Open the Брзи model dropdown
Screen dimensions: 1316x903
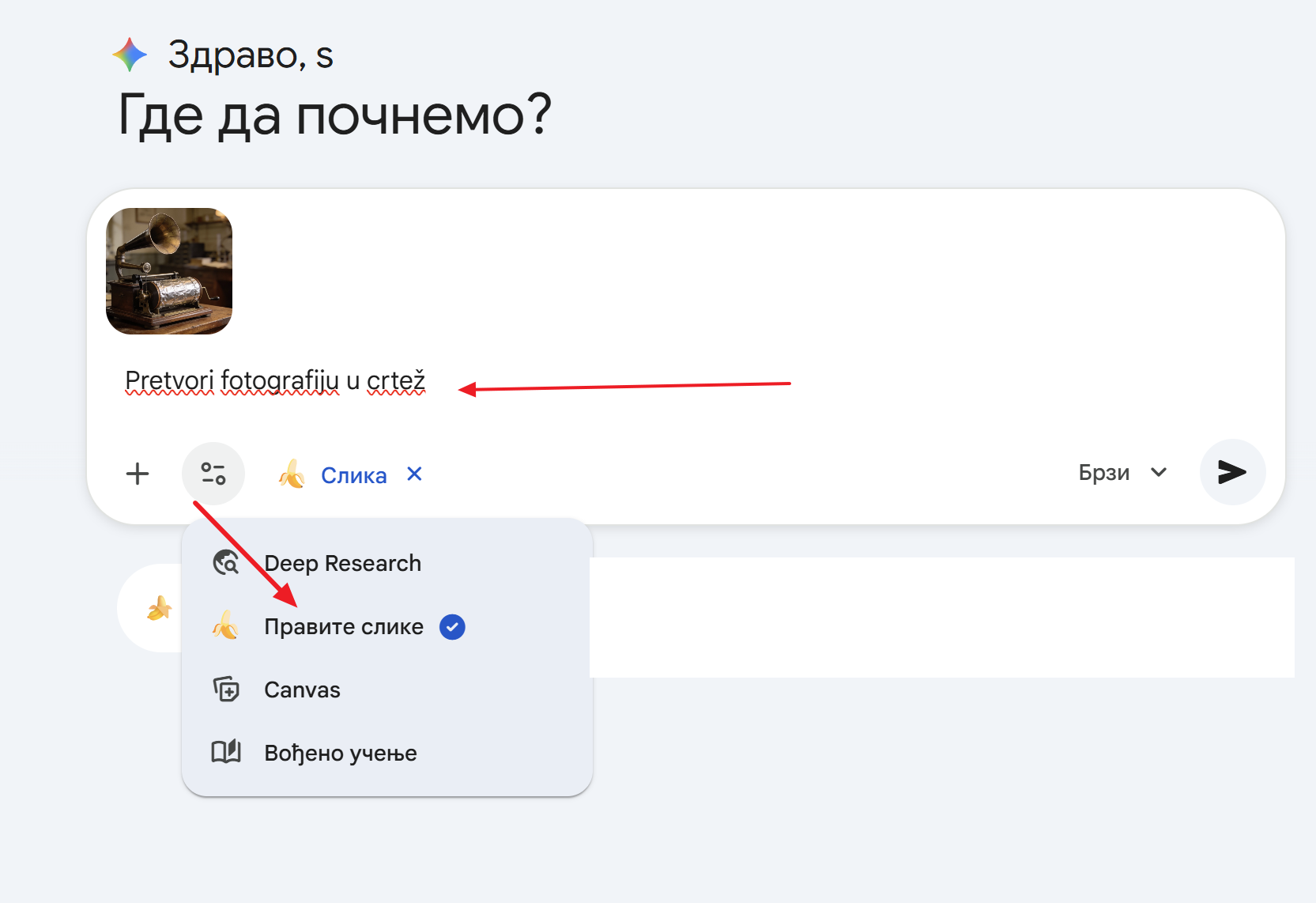tap(1103, 473)
